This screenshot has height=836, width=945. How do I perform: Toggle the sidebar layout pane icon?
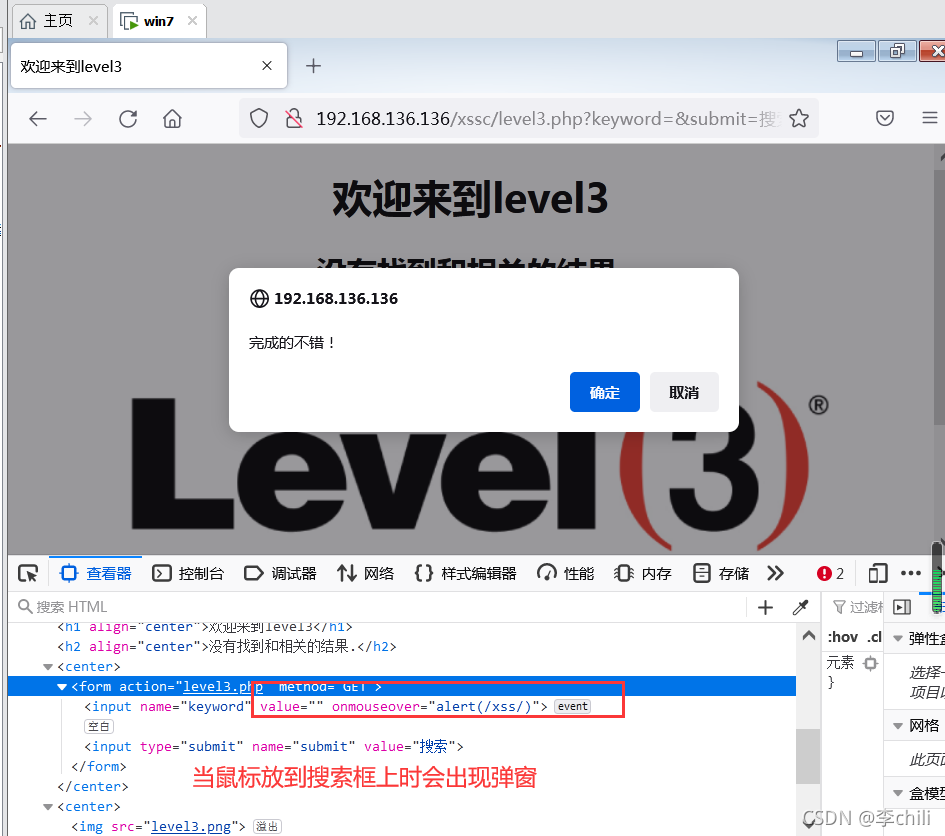(x=902, y=607)
